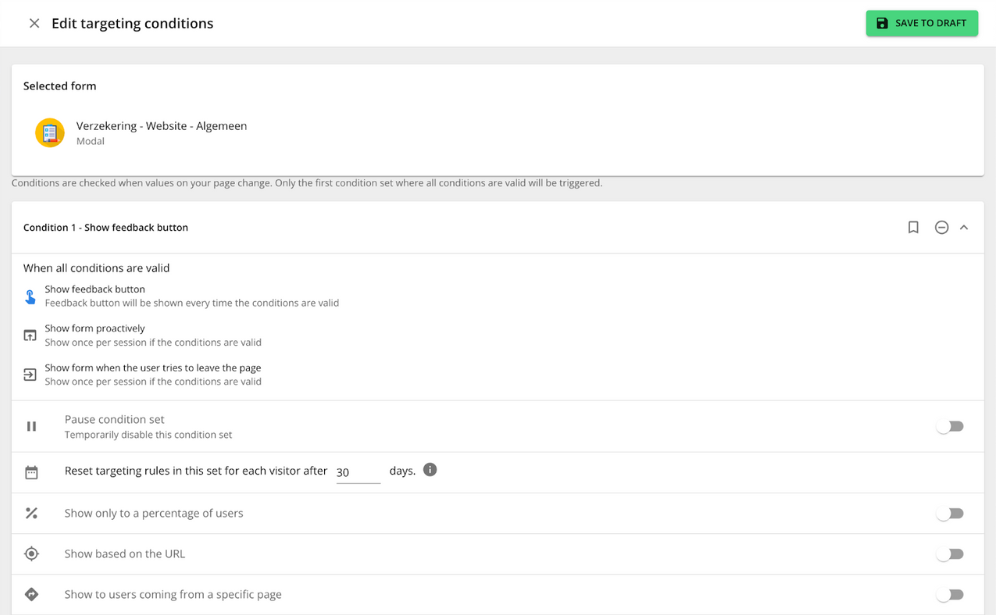The width and height of the screenshot is (1000, 615).
Task: Turn on Show based on the URL
Action: (950, 554)
